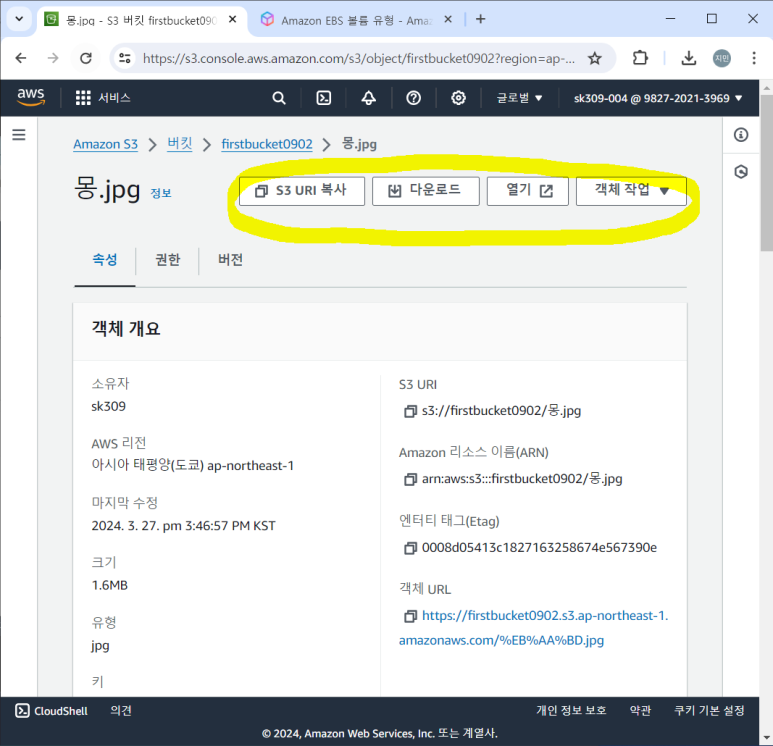Click the 정보 link beside 몽.jpg

click(x=161, y=193)
